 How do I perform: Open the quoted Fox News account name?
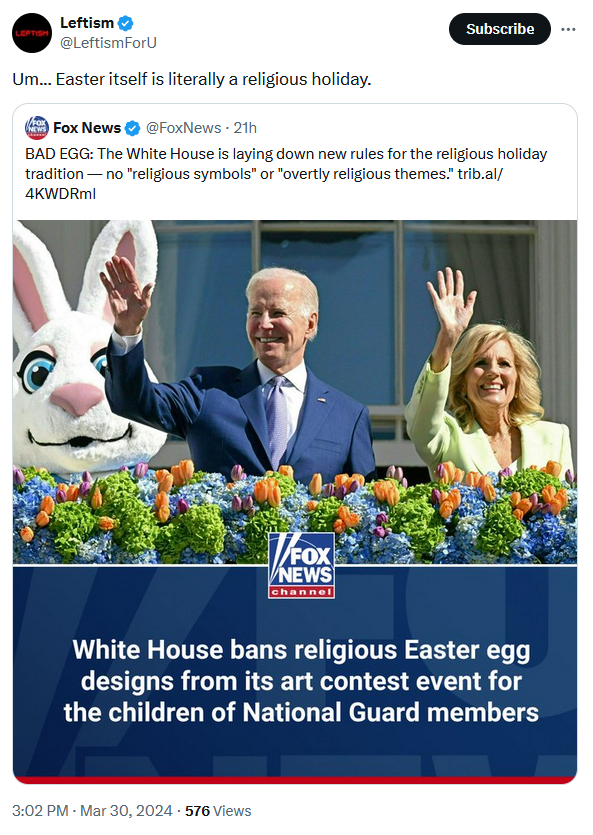coord(87,128)
